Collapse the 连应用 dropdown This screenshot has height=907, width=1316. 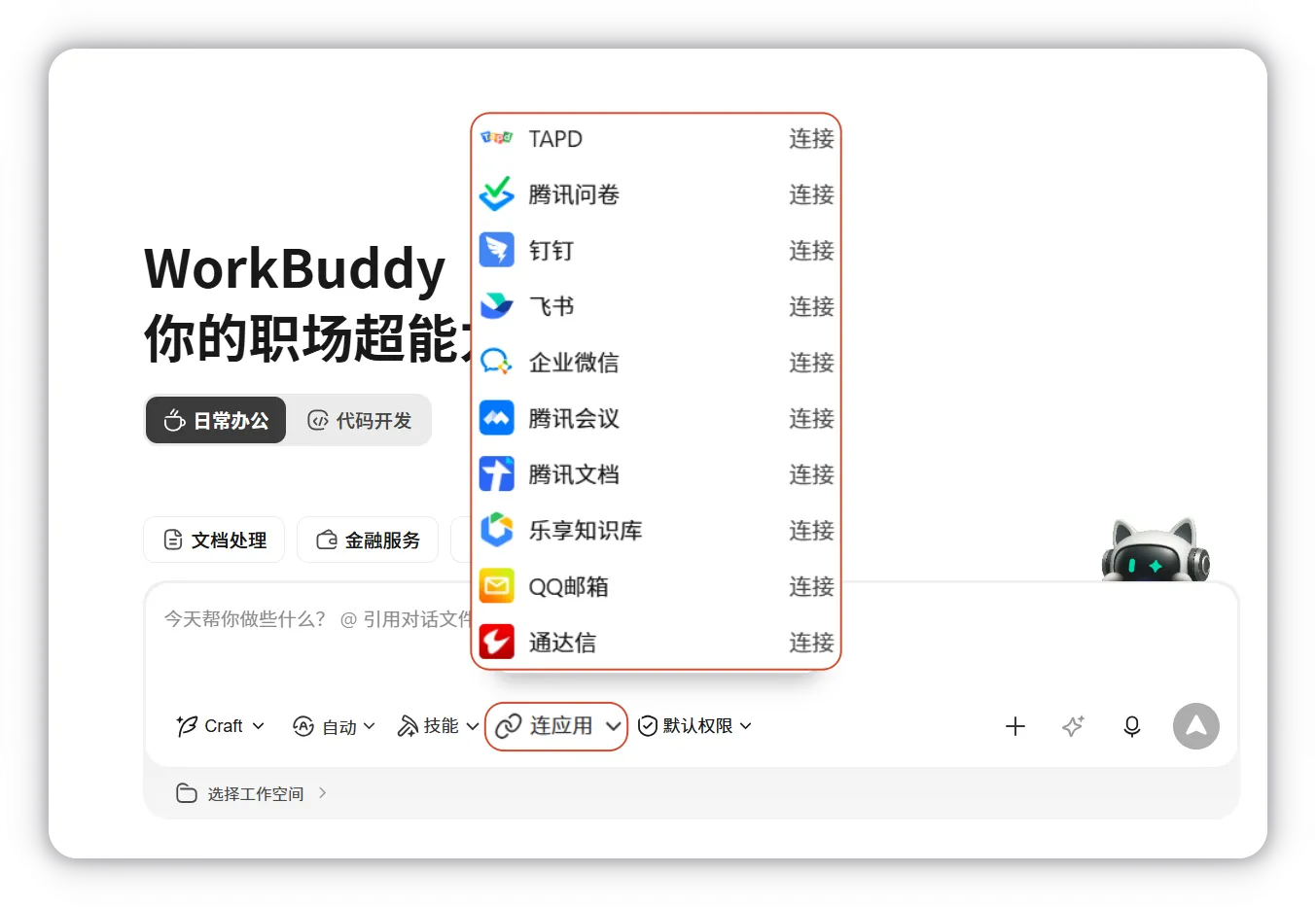click(556, 726)
